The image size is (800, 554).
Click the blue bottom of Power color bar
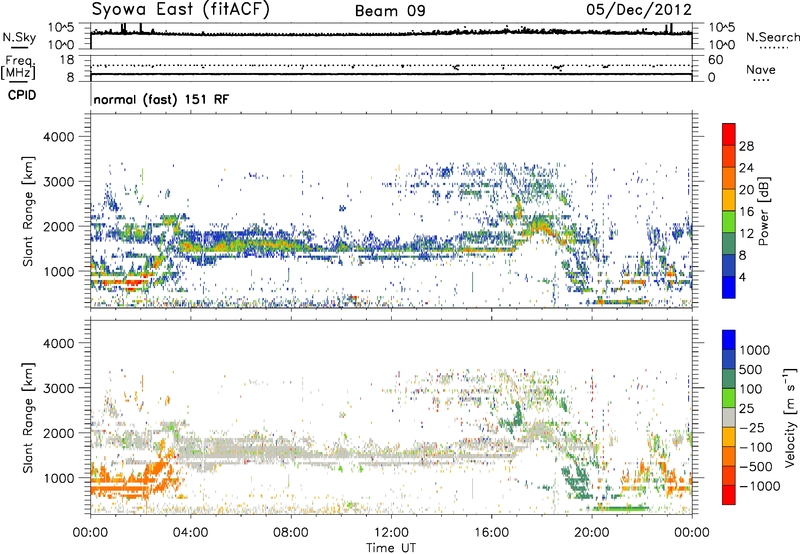pos(729,287)
